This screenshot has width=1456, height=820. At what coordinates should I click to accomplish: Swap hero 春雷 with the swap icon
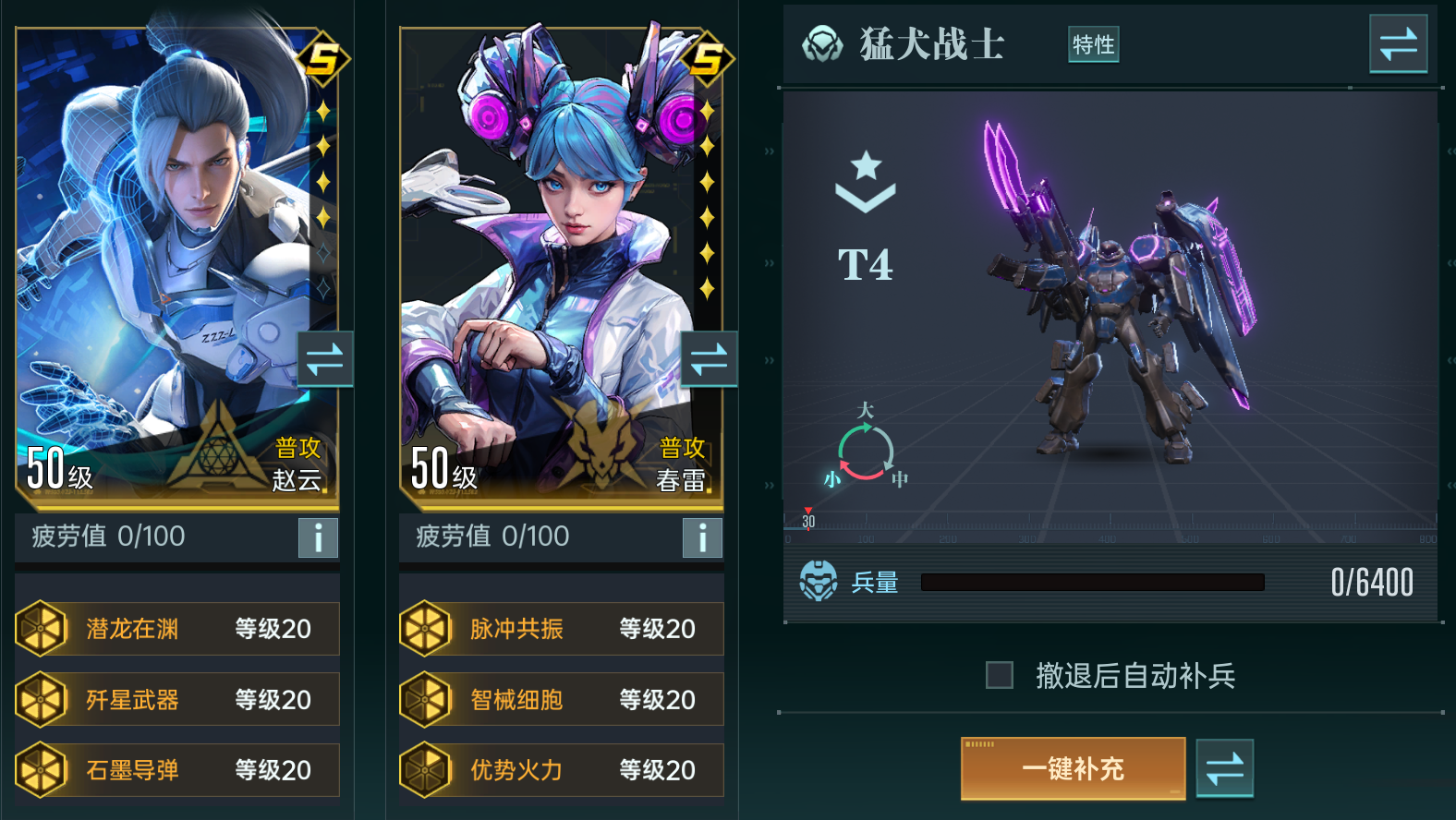click(710, 358)
